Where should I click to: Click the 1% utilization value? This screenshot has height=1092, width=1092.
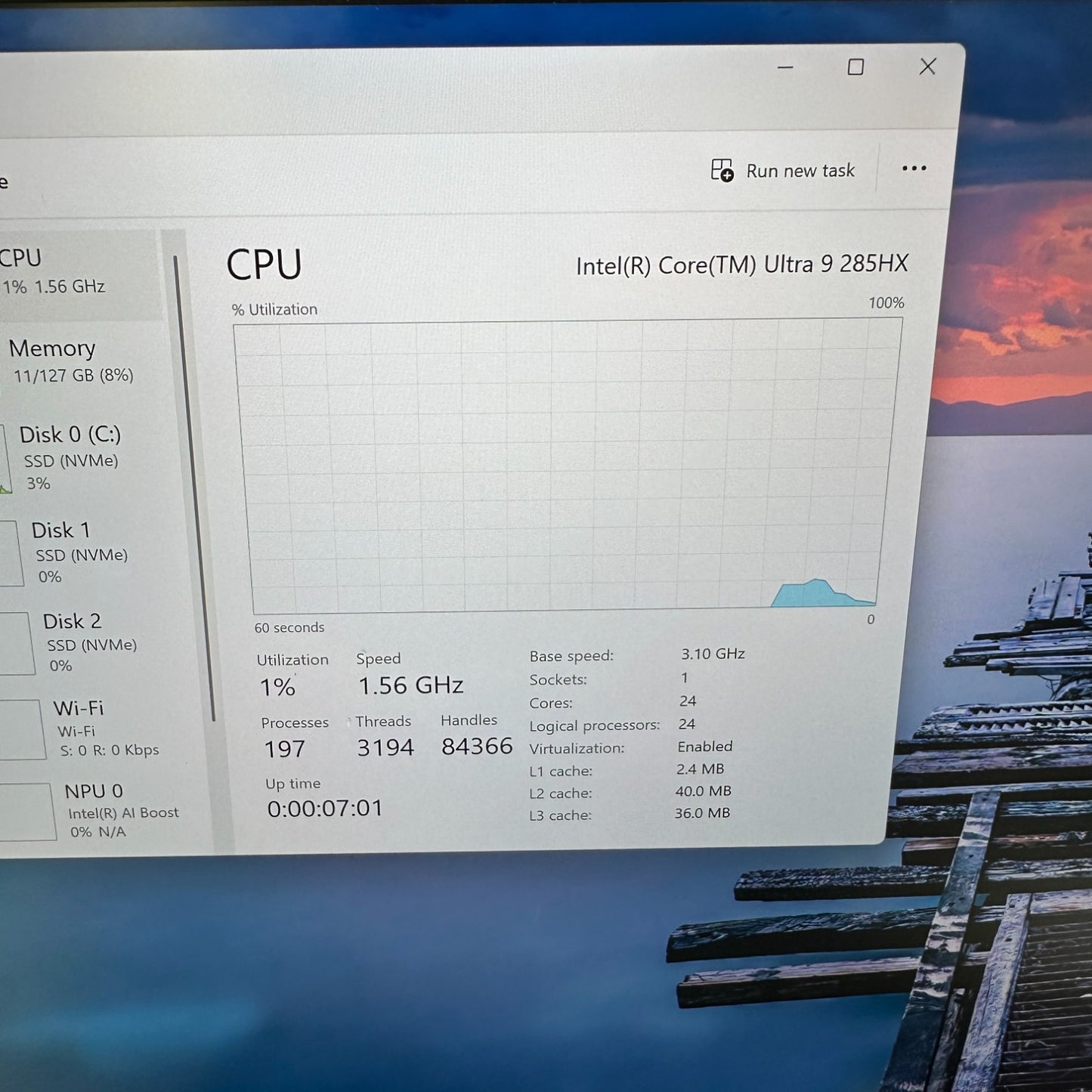(277, 687)
